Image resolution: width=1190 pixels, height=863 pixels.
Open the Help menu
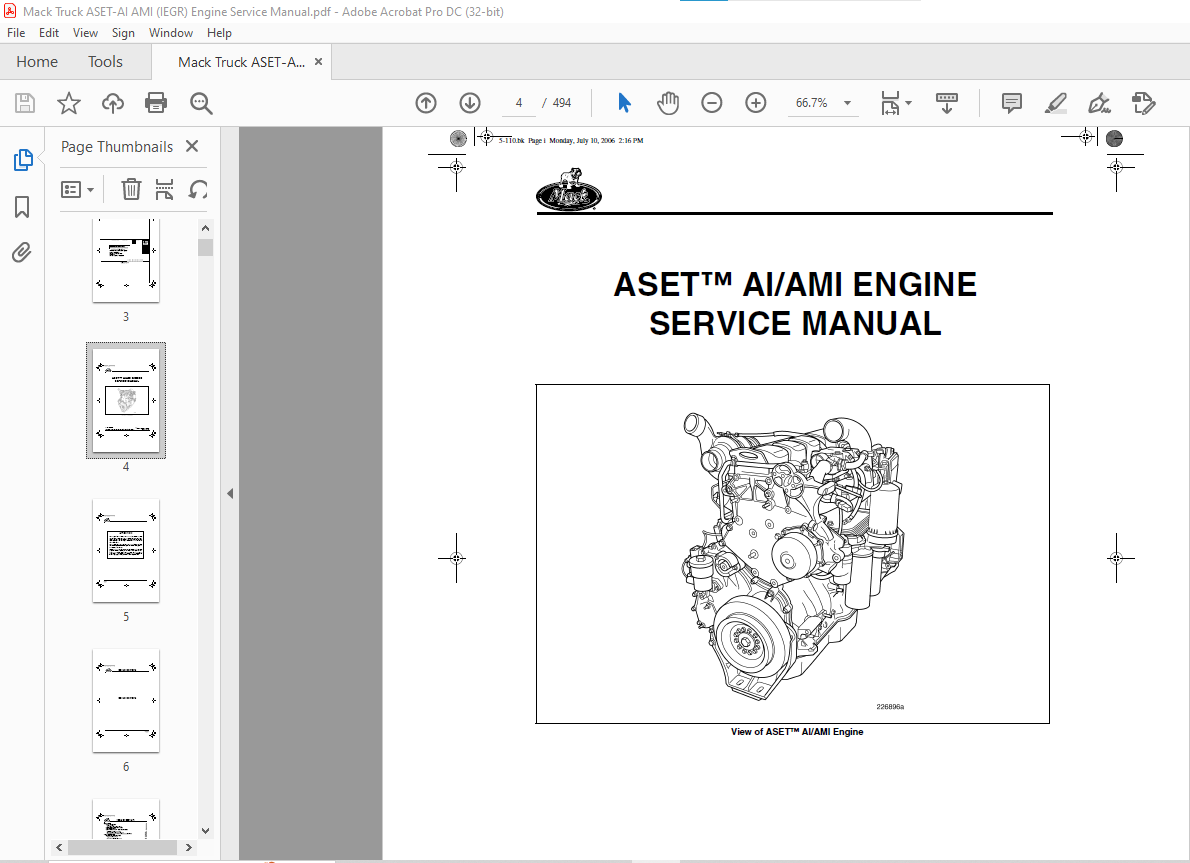click(219, 33)
